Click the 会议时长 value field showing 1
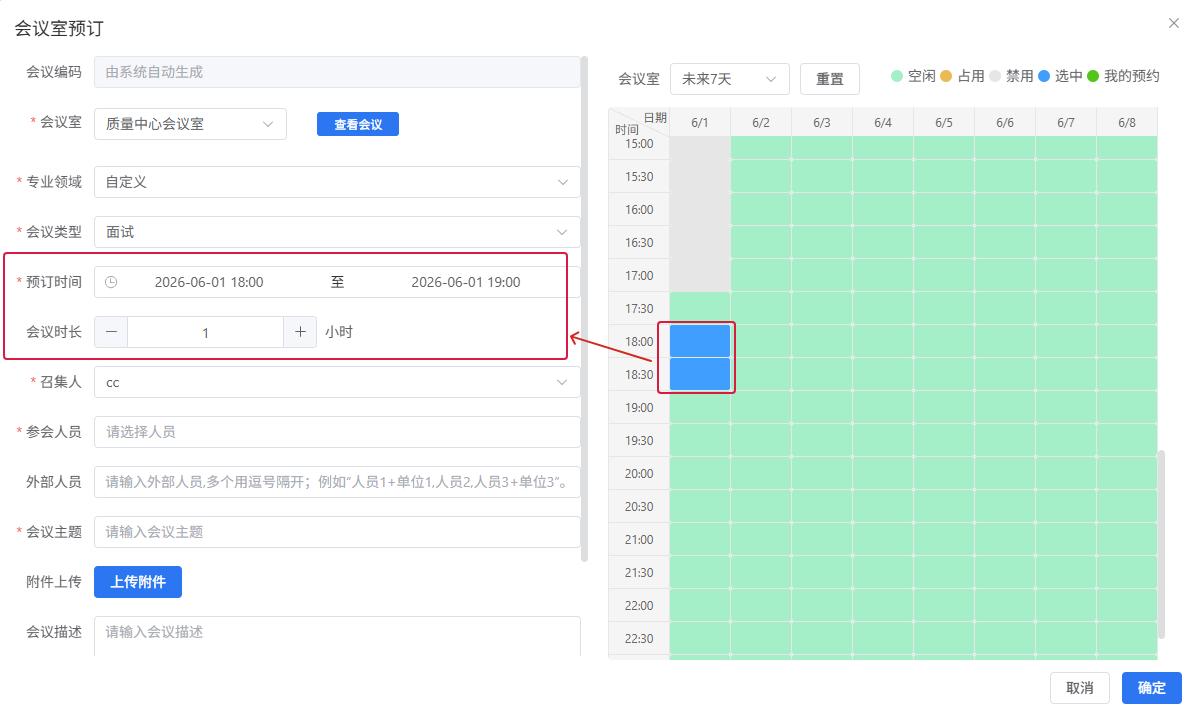 click(x=206, y=332)
